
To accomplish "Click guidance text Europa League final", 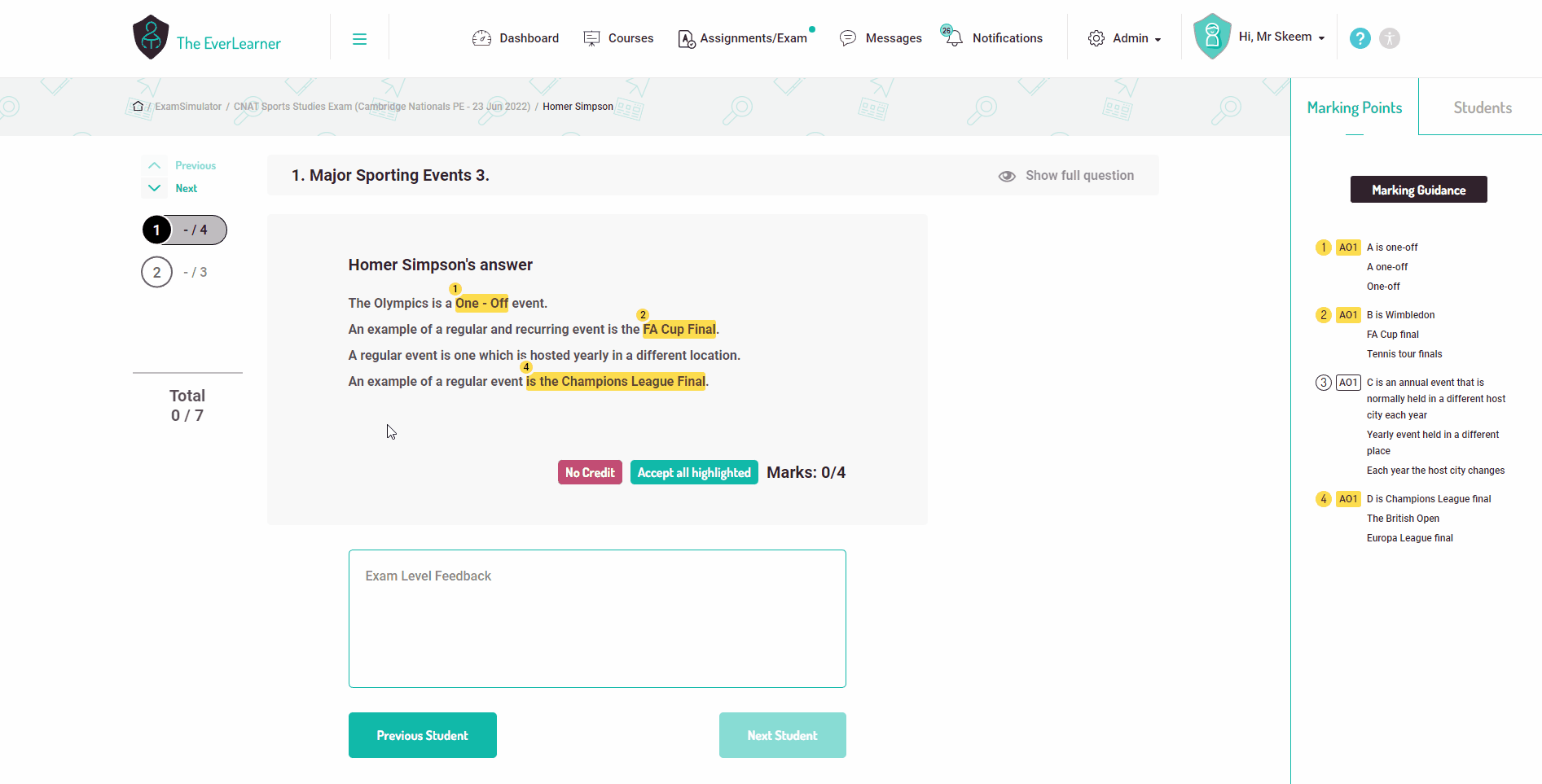I will [x=1409, y=538].
